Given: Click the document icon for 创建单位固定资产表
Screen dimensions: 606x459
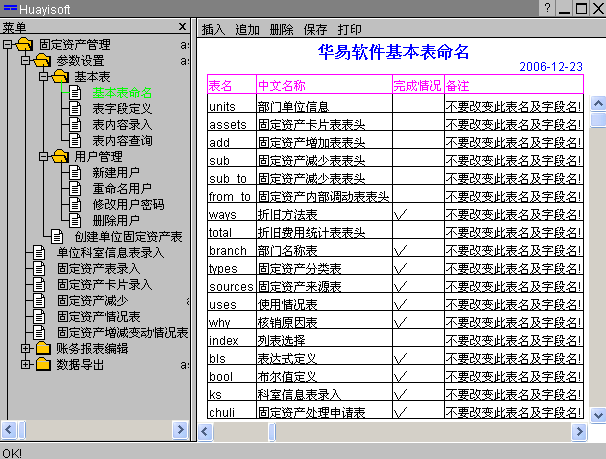Looking at the screenshot, I should [x=57, y=236].
